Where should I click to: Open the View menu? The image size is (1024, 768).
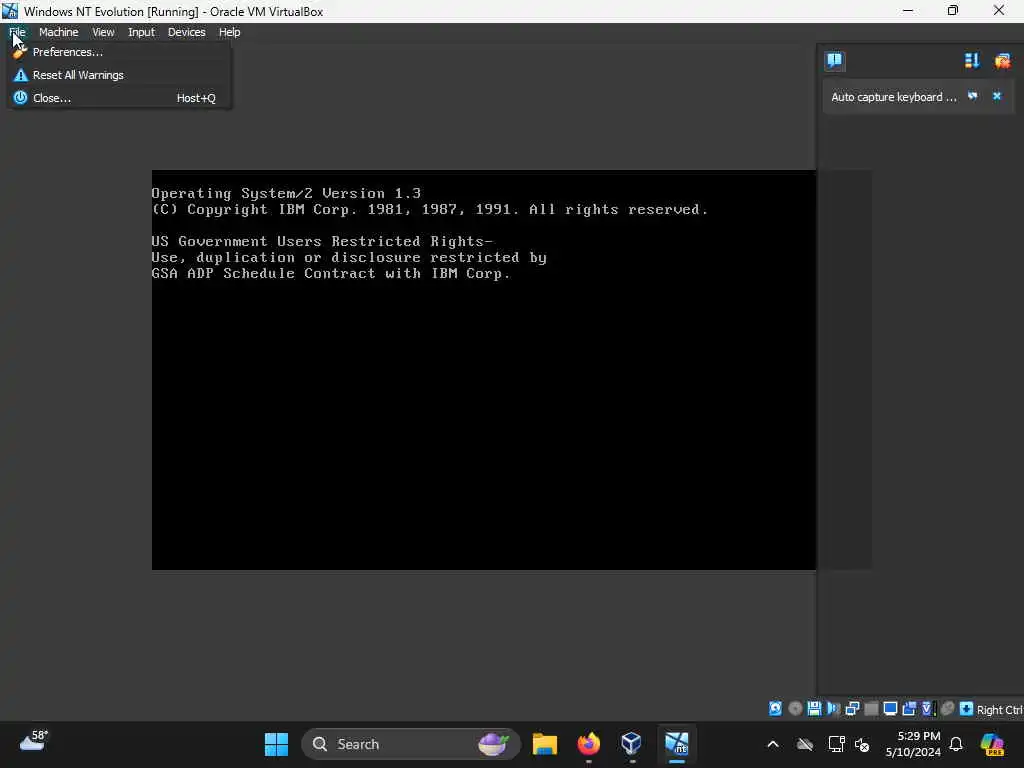point(103,32)
